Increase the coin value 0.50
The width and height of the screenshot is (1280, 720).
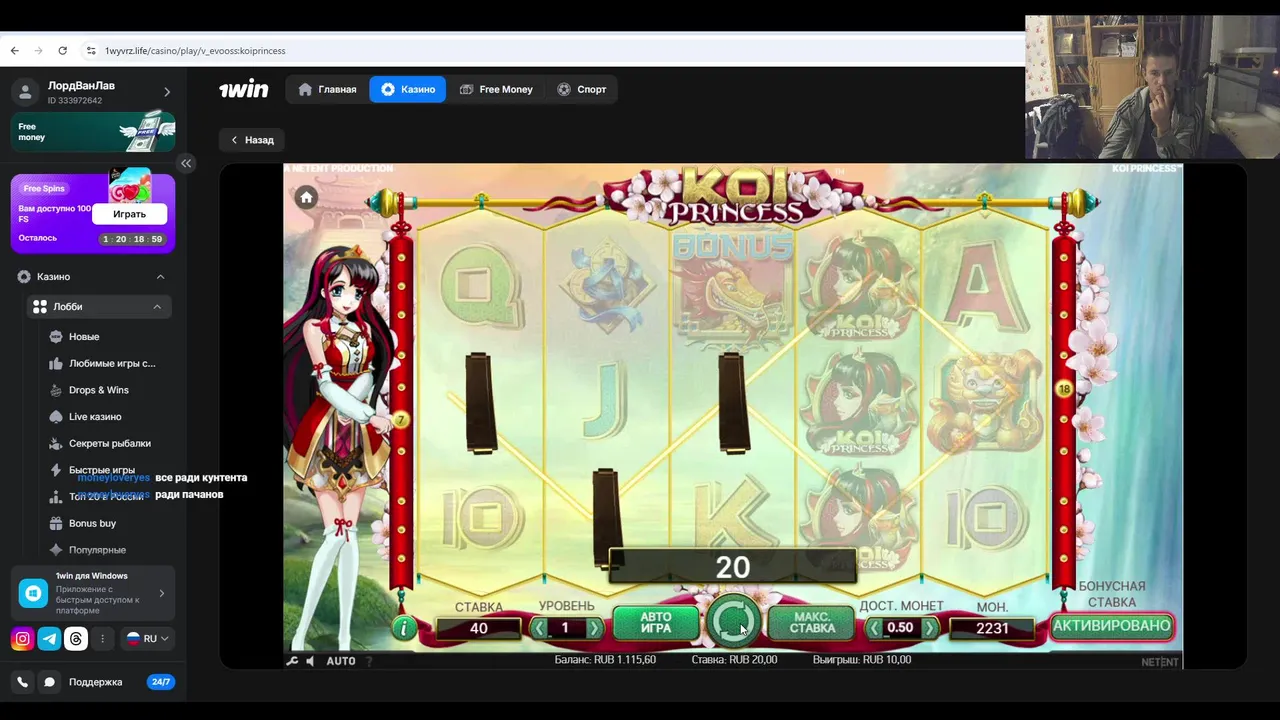click(x=930, y=628)
